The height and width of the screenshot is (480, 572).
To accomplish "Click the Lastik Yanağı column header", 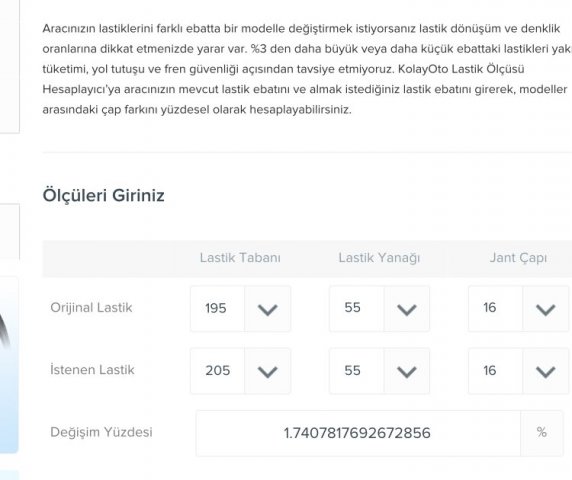I will pyautogui.click(x=379, y=258).
